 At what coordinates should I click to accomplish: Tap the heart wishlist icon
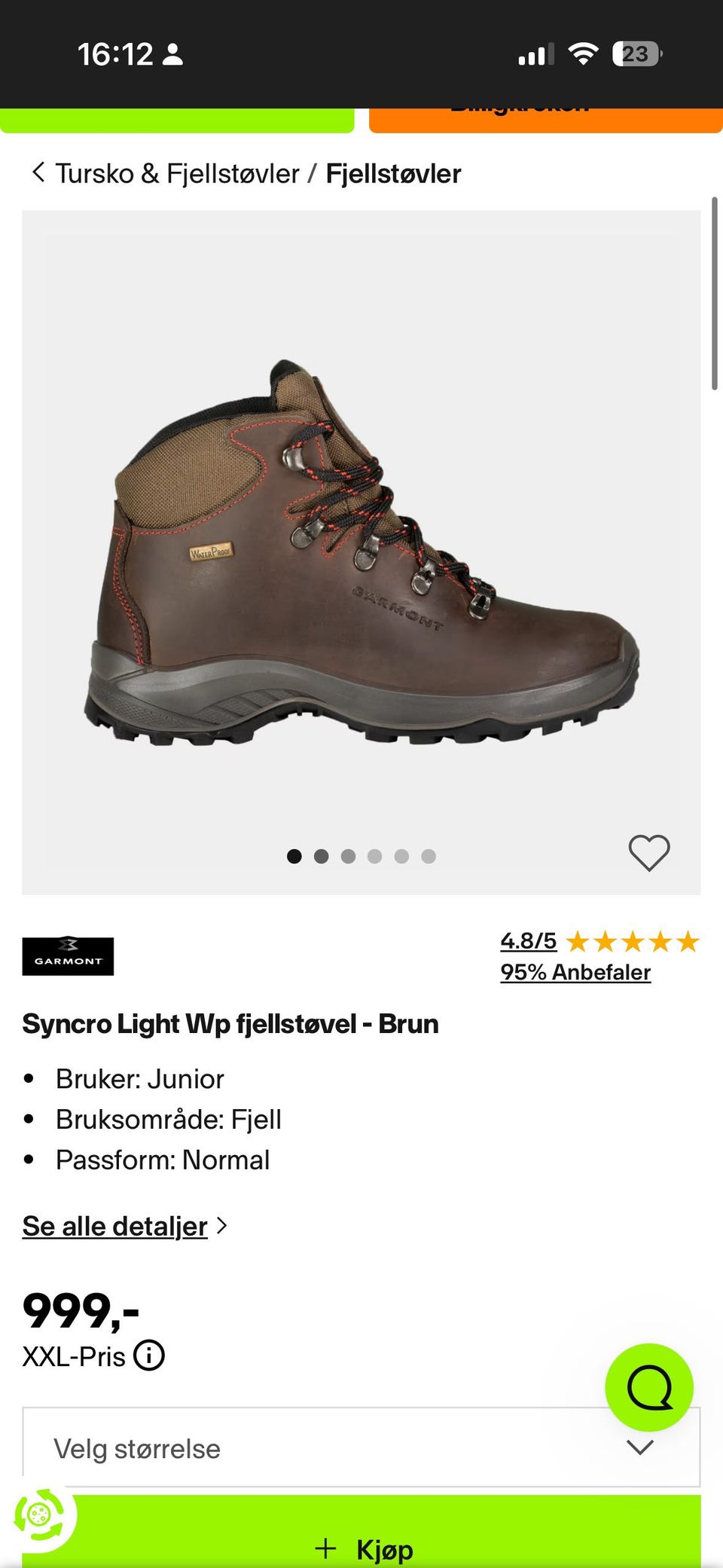649,853
